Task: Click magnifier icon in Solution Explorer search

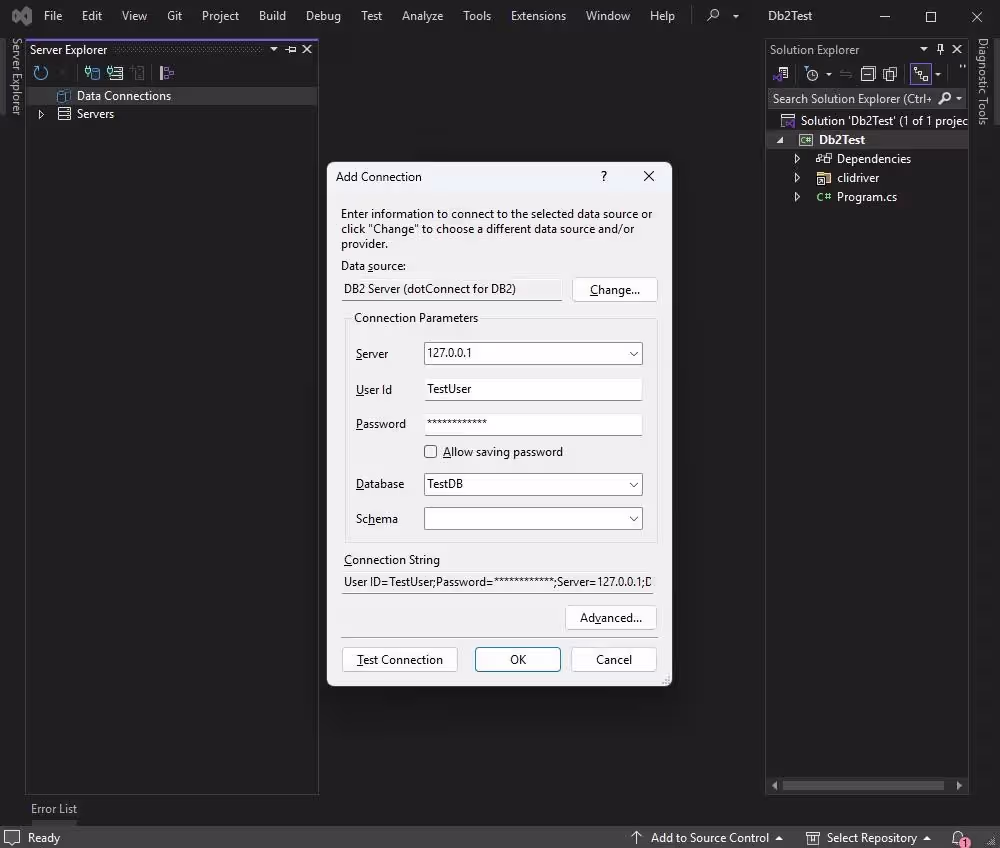Action: tap(945, 98)
